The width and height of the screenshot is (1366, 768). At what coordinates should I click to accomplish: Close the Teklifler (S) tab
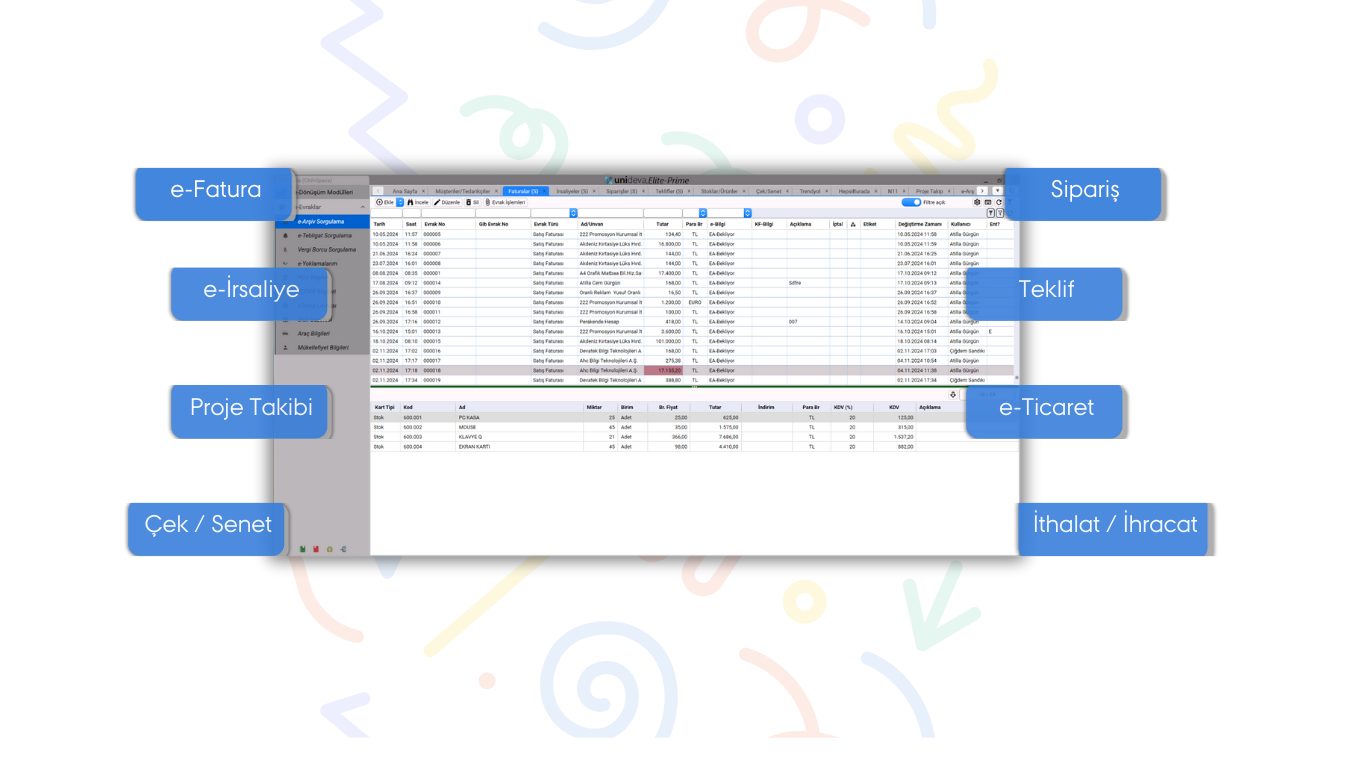690,190
